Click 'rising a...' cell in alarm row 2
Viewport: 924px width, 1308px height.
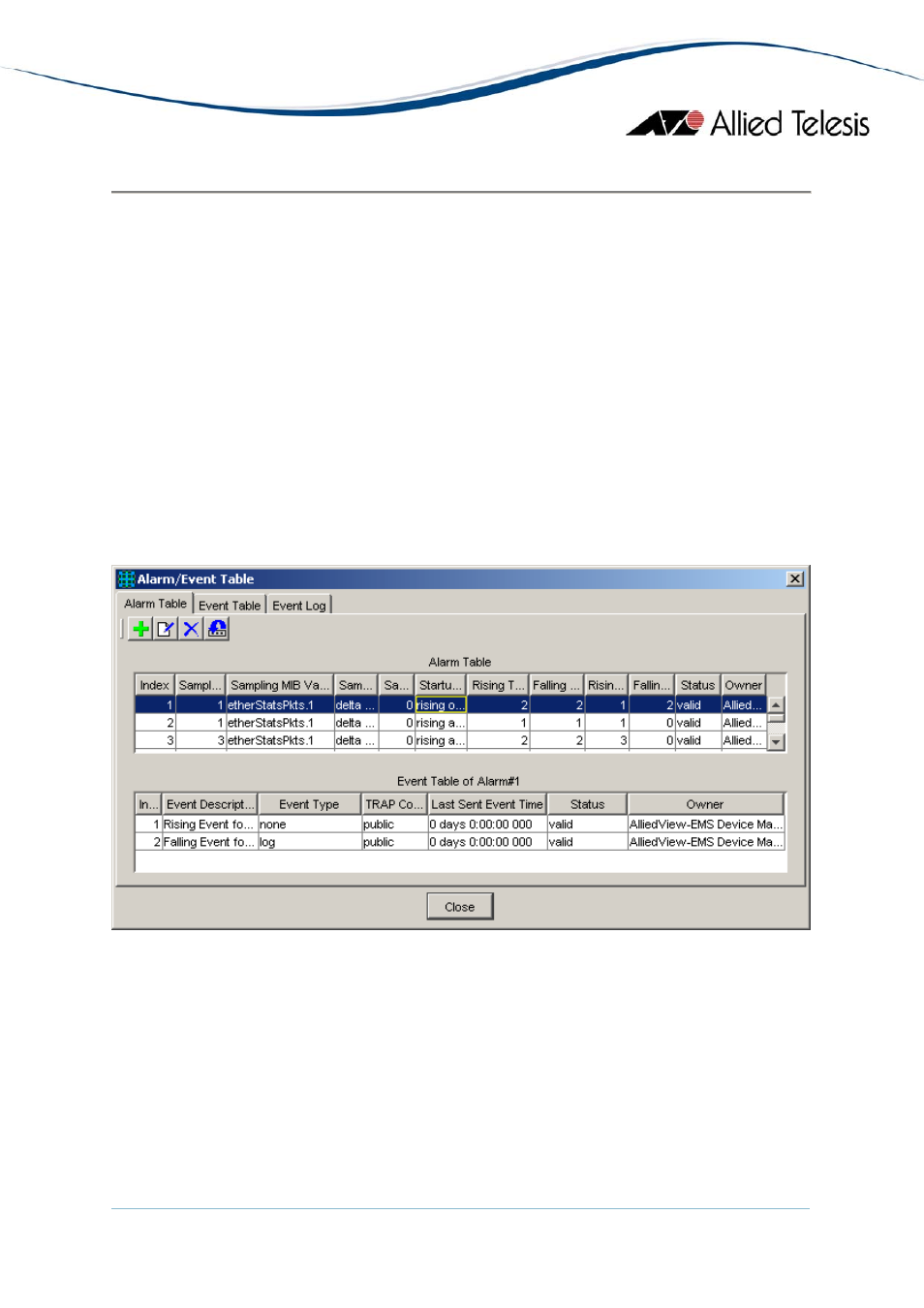pos(441,723)
